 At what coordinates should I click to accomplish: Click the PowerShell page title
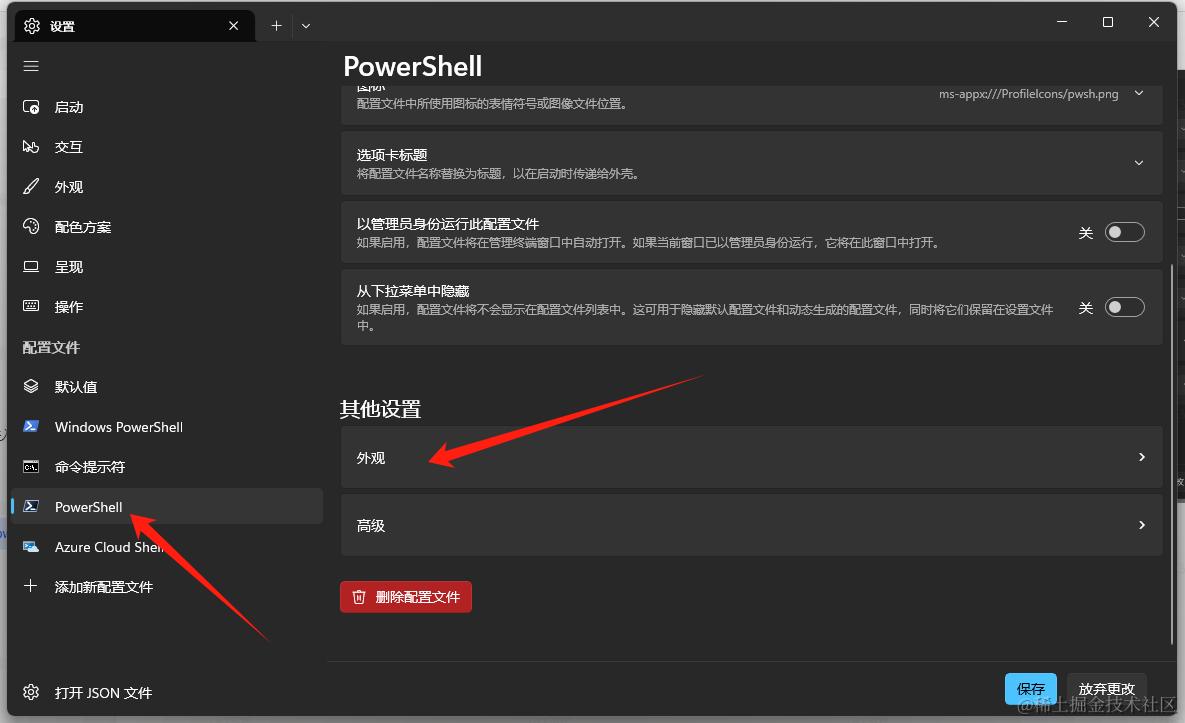click(413, 66)
